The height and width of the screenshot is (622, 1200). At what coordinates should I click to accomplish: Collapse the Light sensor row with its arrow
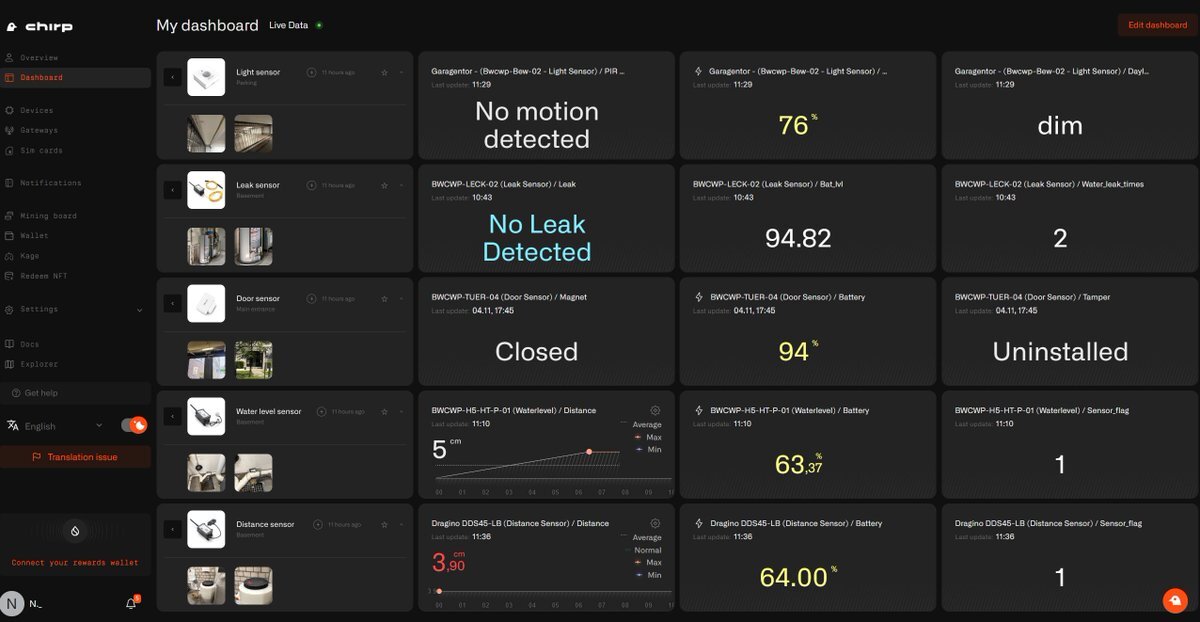coord(172,77)
